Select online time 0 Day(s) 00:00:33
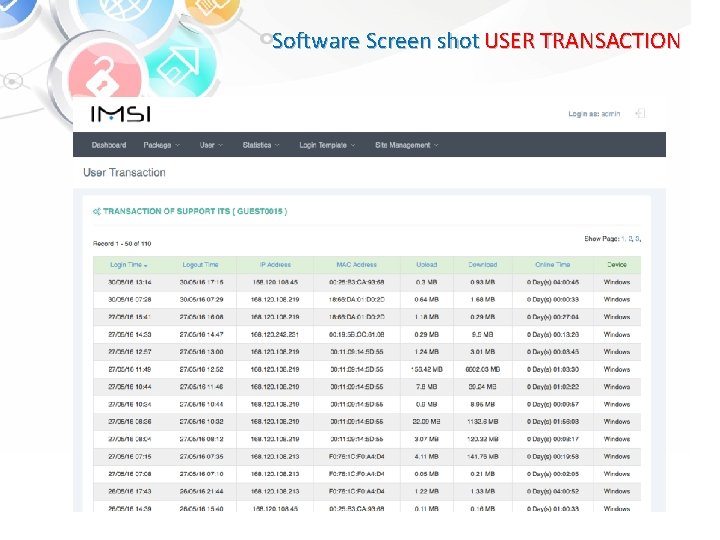This screenshot has width=720, height=540. click(553, 300)
